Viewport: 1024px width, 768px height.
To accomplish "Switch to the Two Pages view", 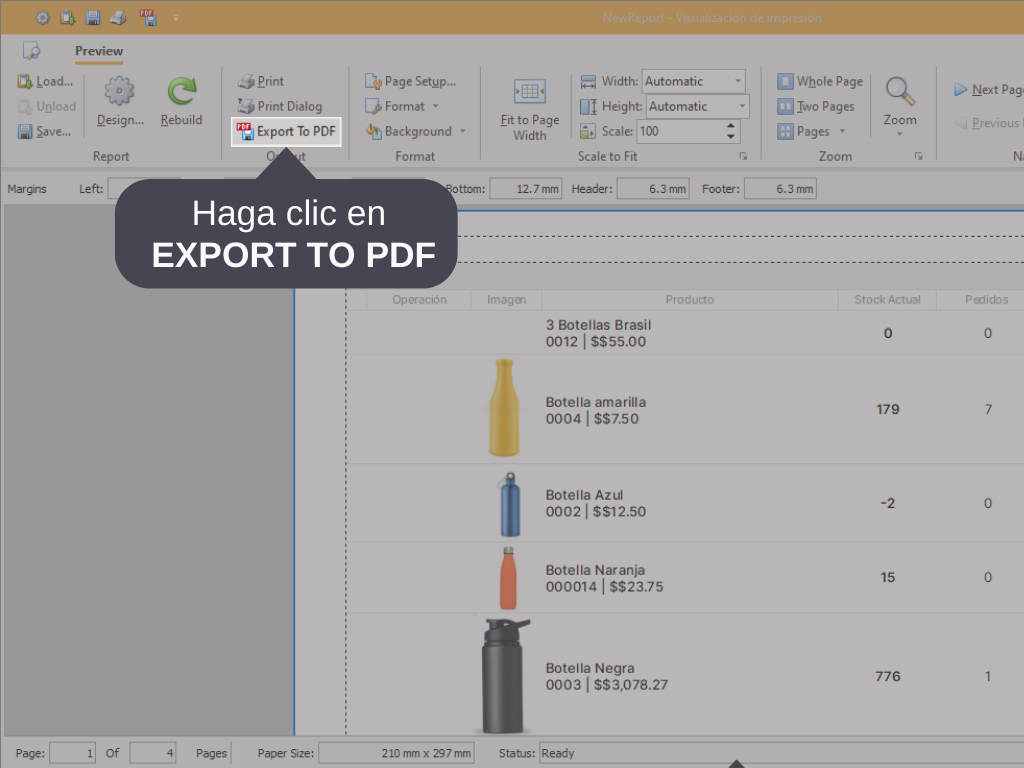I will click(x=816, y=106).
